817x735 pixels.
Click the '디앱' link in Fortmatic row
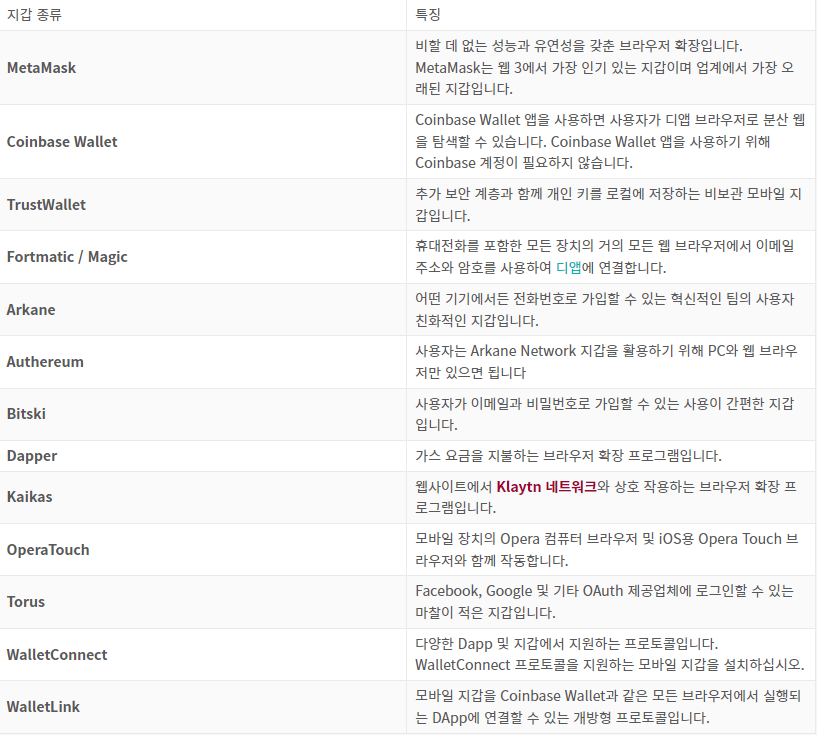point(568,268)
